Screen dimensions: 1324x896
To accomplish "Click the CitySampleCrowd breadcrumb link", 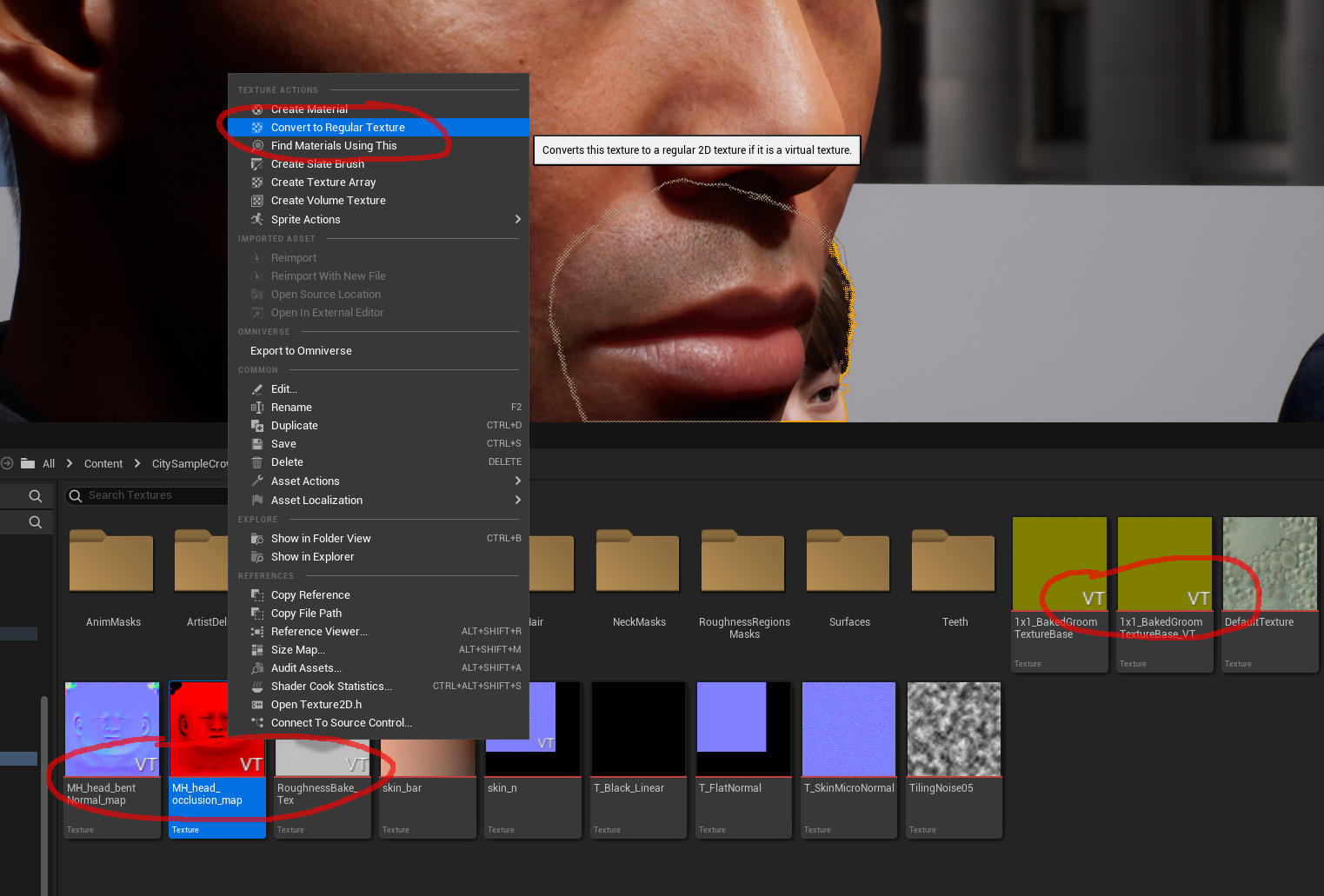I will (190, 464).
